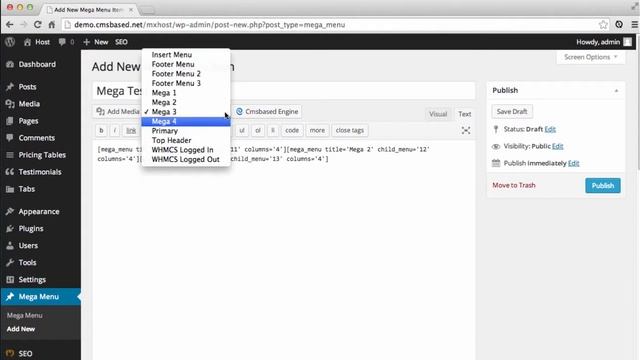Open Pages section
The height and width of the screenshot is (360, 640).
point(28,121)
